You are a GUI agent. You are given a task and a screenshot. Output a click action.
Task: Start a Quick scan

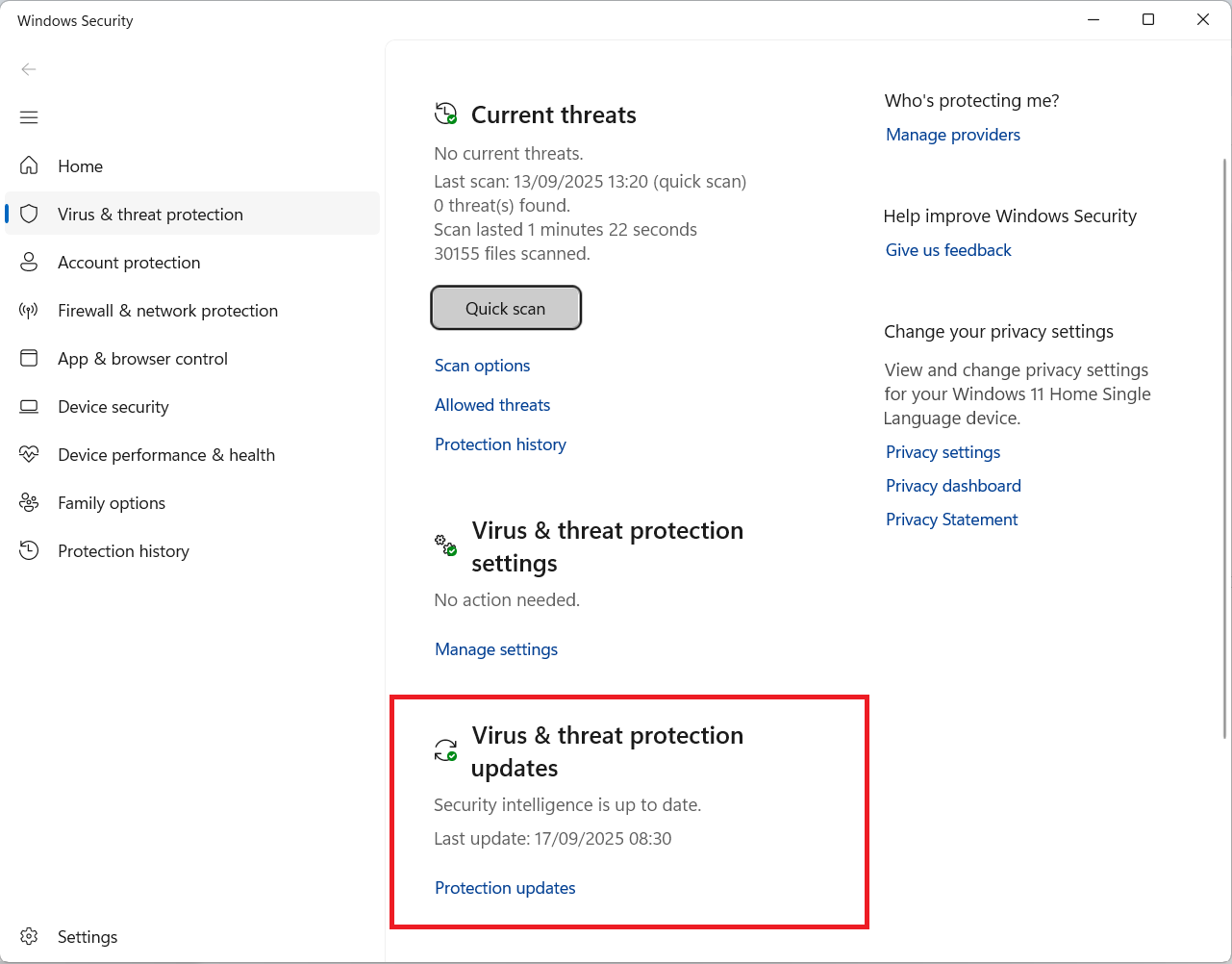coord(506,308)
